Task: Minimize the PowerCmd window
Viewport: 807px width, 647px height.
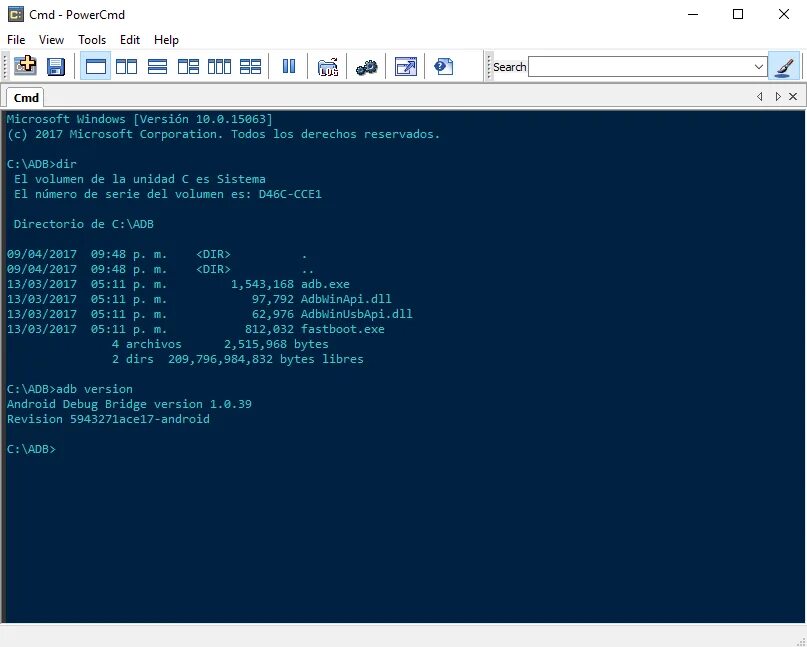Action: pyautogui.click(x=693, y=14)
